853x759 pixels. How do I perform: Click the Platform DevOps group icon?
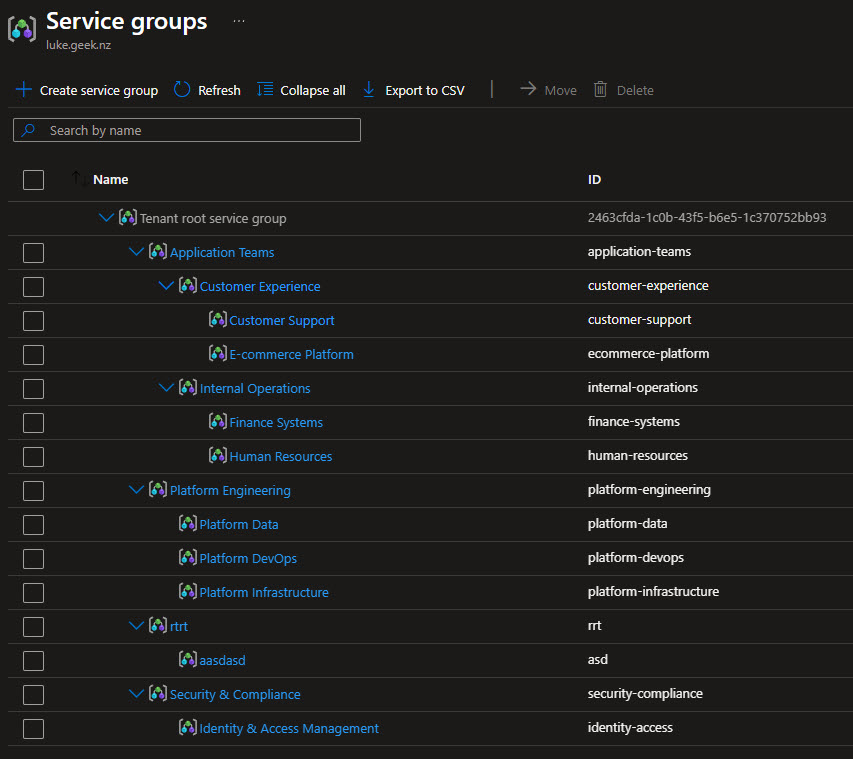coord(188,557)
